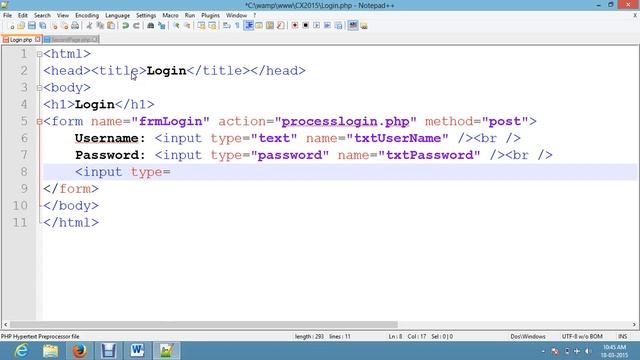Click the horizontal scrollbar thumb
This screenshot has height=360, width=640.
[x=204, y=324]
